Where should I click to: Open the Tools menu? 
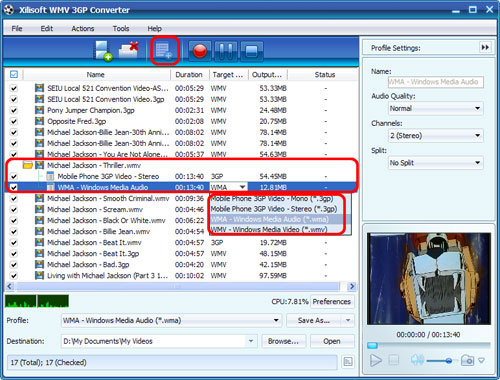121,28
